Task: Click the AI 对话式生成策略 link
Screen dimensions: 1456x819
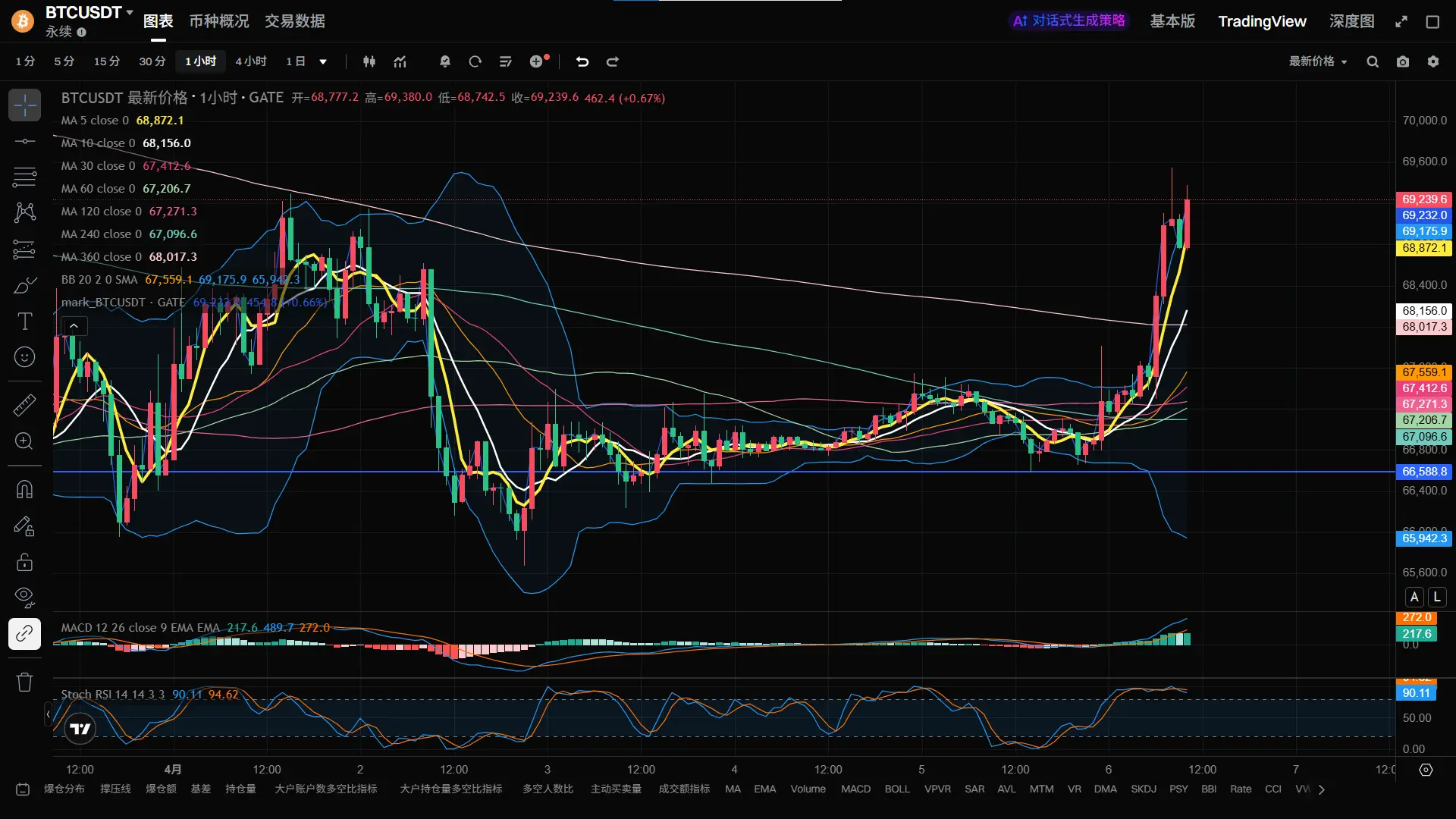Action: 1069,20
